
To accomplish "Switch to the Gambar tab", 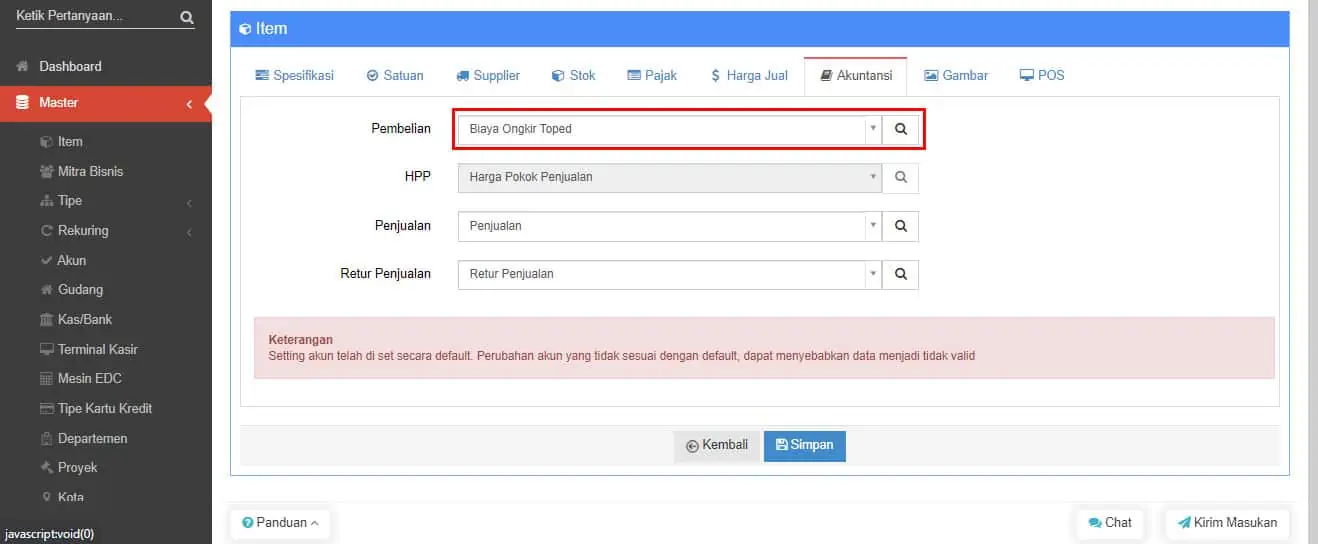I will tap(956, 75).
